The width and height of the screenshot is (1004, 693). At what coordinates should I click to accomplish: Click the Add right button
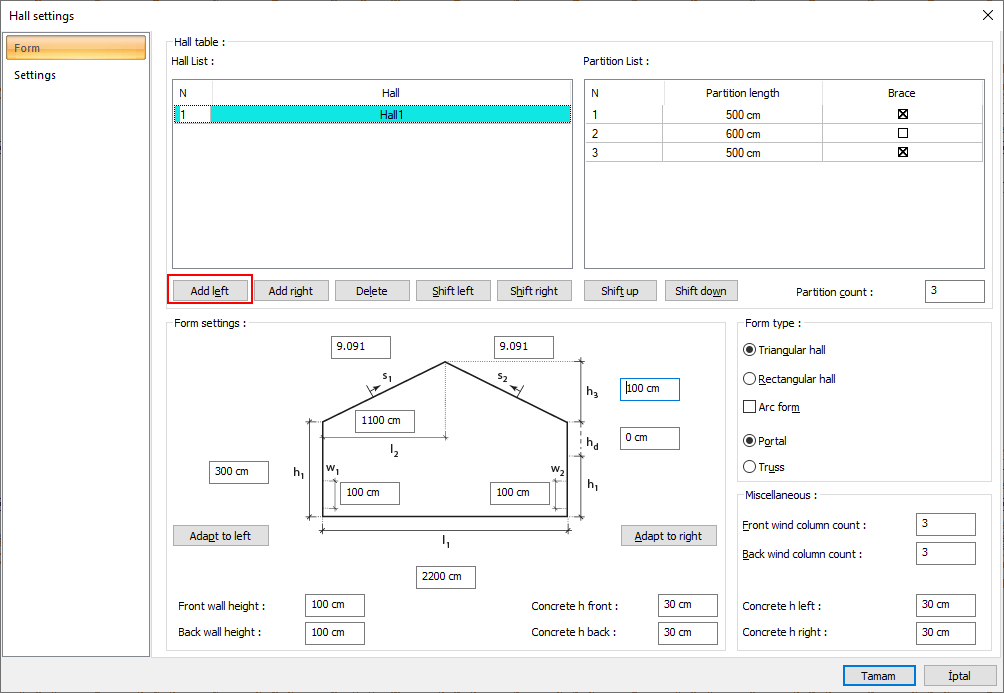coord(290,291)
